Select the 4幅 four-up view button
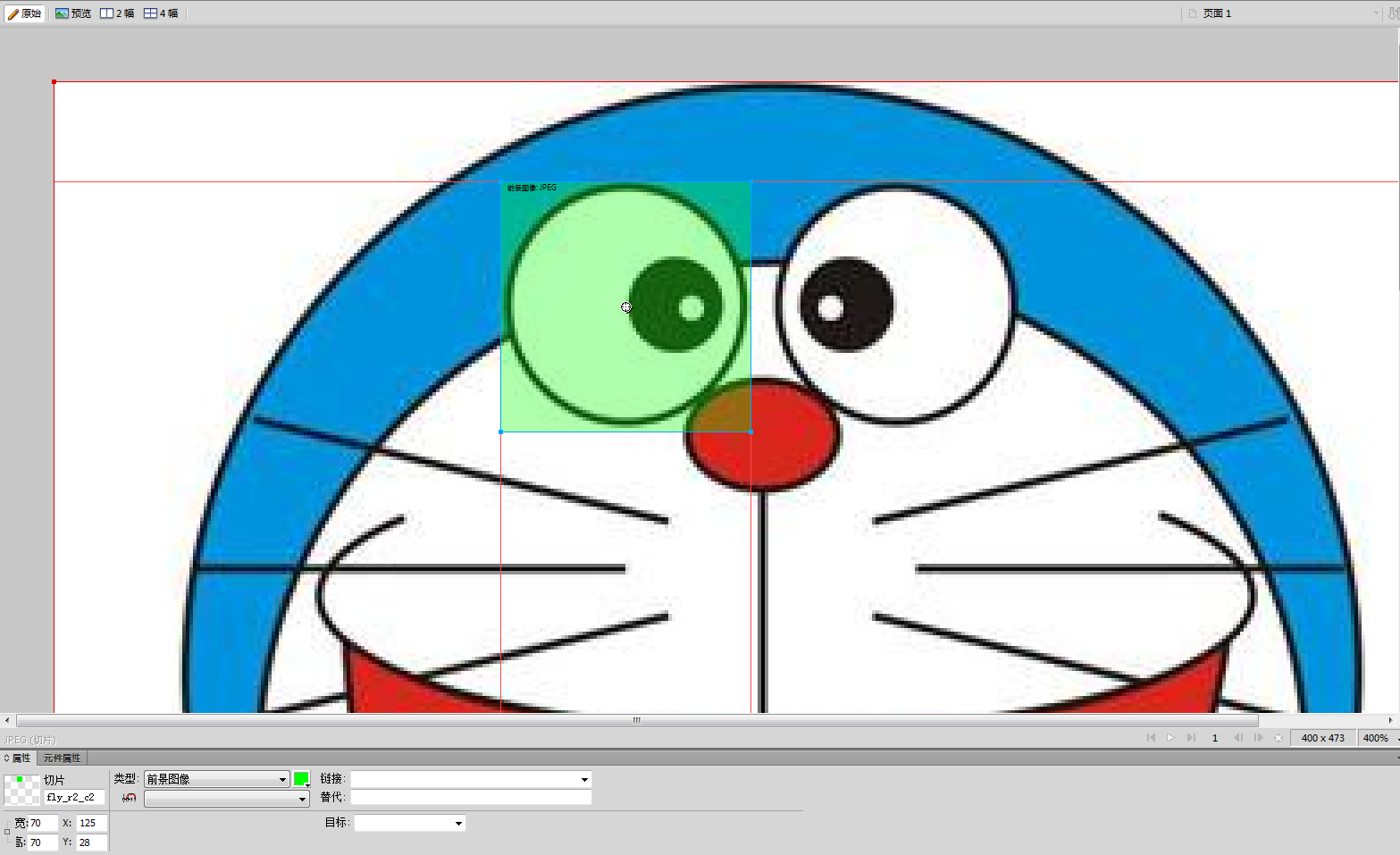 [x=162, y=13]
